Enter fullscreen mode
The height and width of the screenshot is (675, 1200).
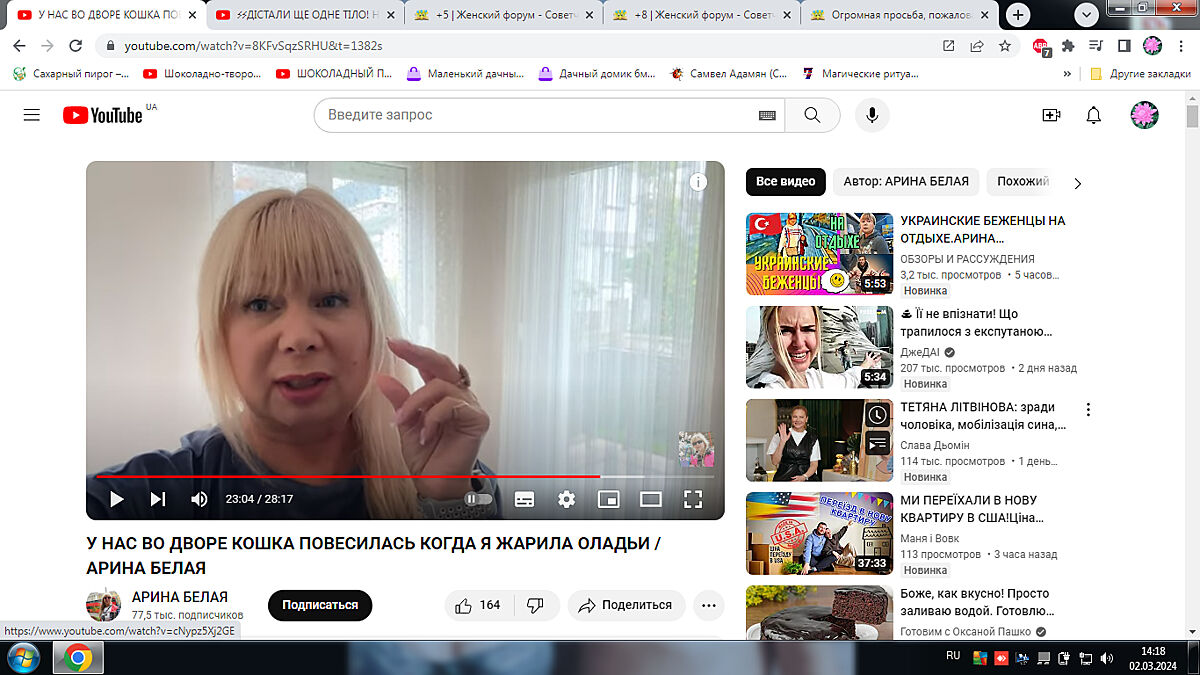pos(692,499)
